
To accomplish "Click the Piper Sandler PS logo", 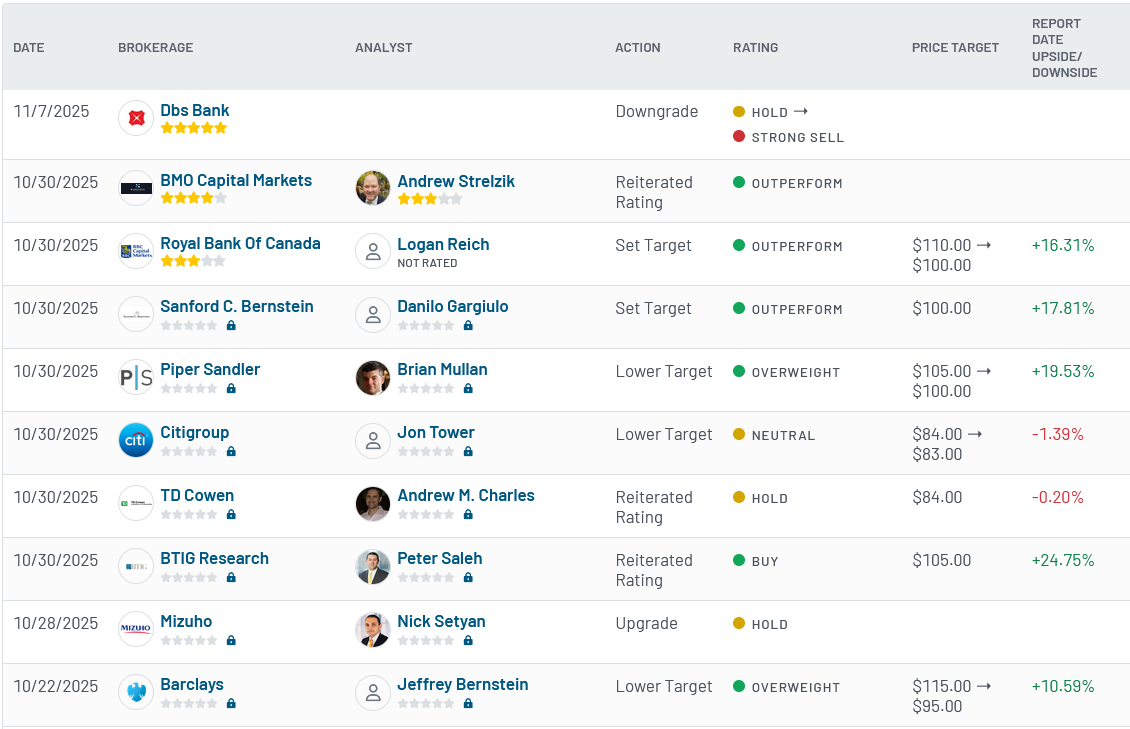I will [x=136, y=377].
